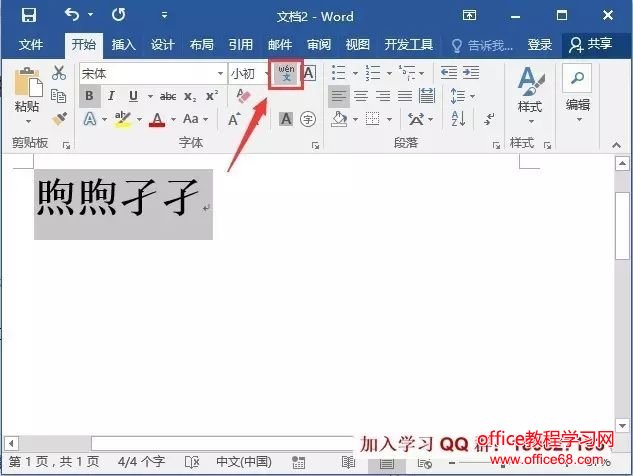Open Customize Quick Access Toolbar dropdown
This screenshot has height=476, width=633.
point(164,15)
